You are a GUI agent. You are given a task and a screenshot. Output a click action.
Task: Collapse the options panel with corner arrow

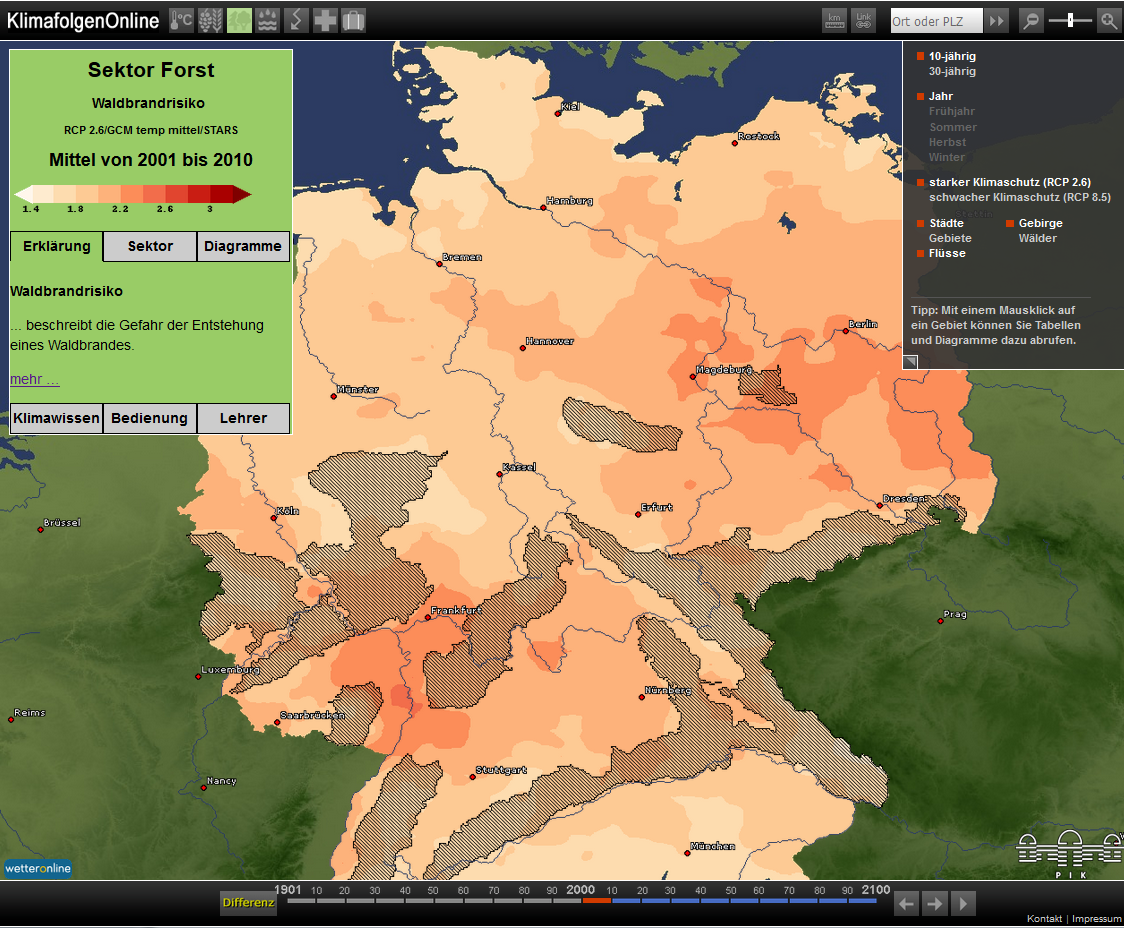coord(910,362)
